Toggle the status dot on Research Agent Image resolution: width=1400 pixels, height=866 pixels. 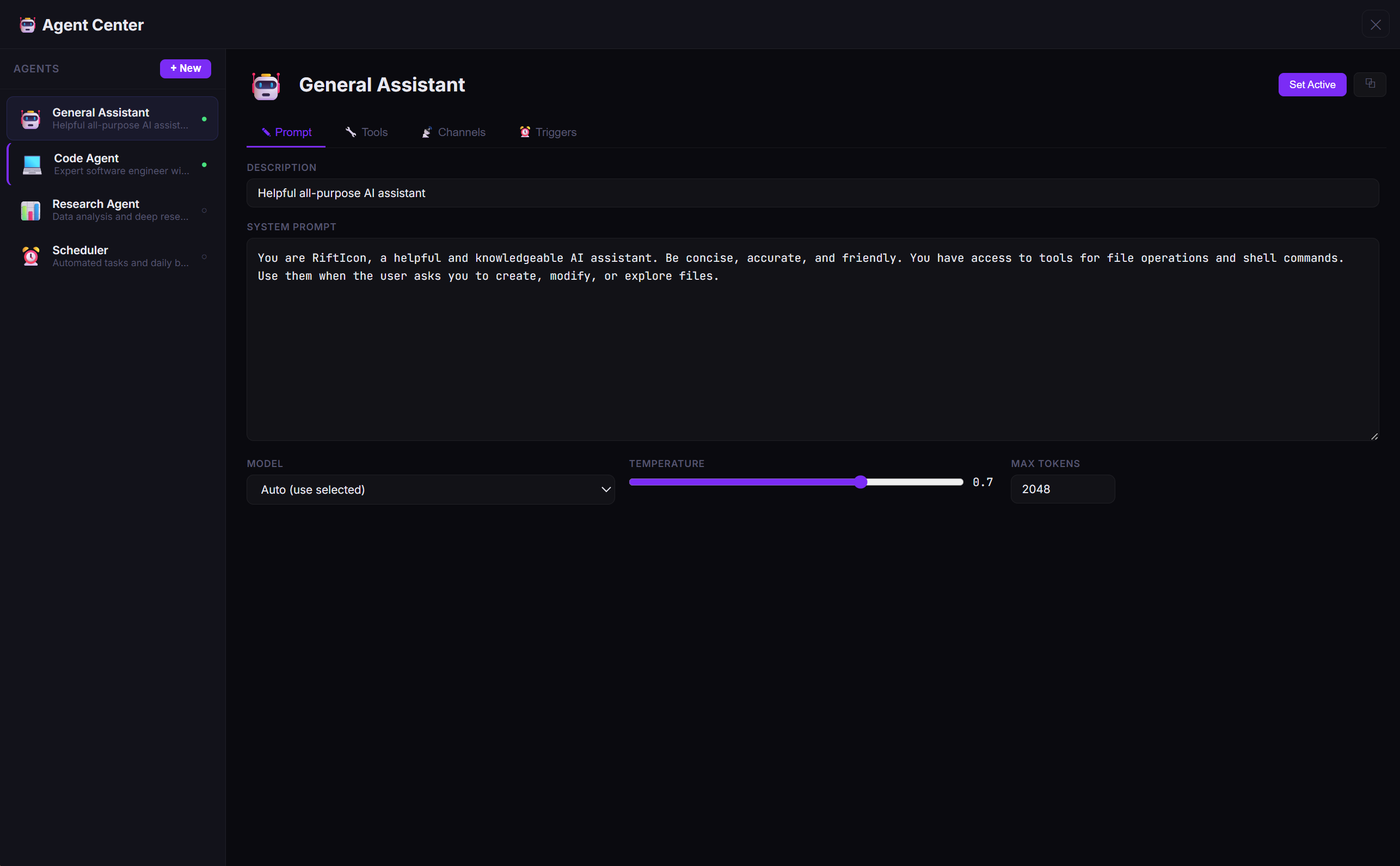206,210
